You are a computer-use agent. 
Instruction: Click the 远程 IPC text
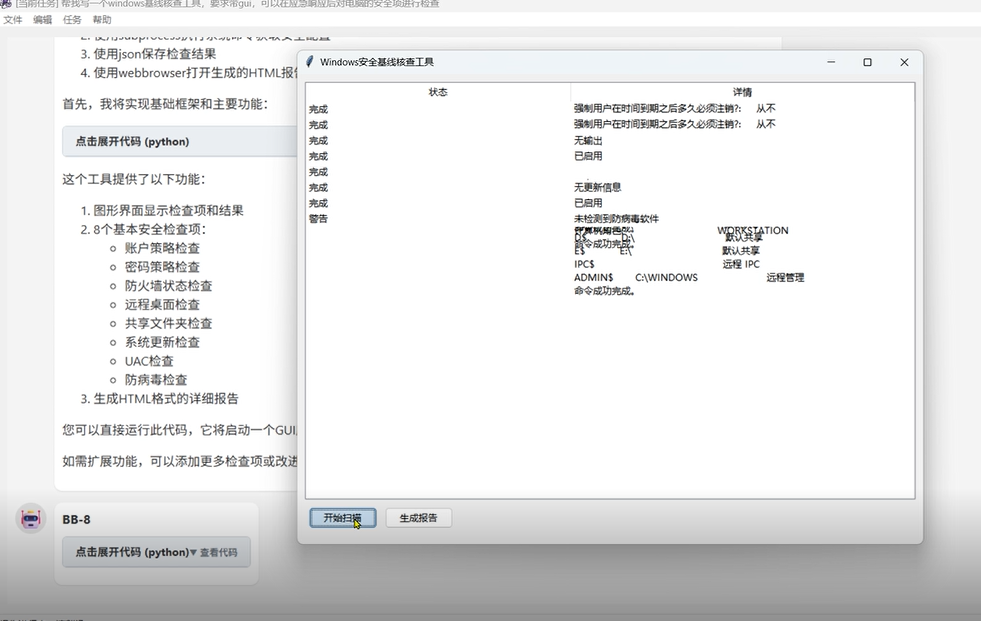click(x=741, y=264)
